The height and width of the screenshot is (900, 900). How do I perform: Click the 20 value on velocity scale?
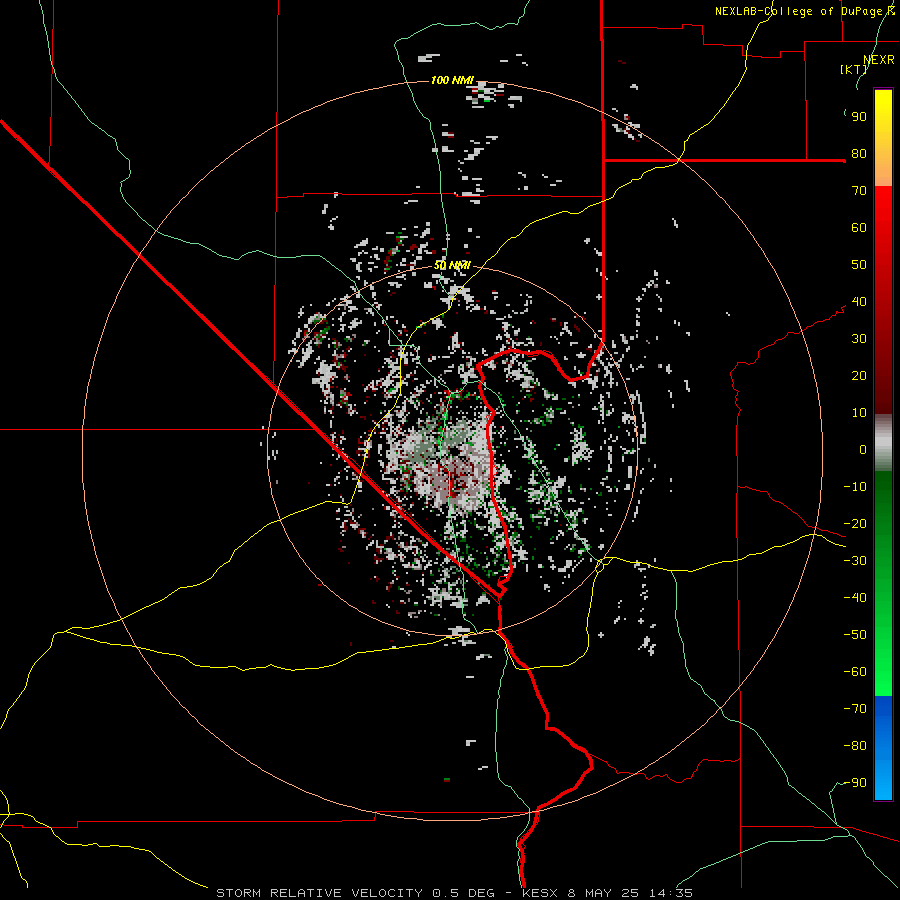pos(859,375)
